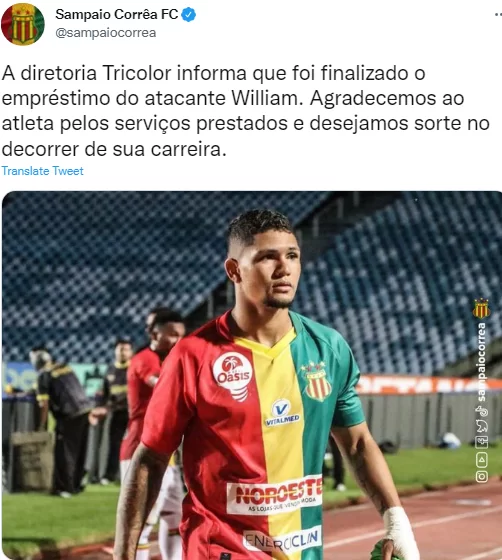Viewport: 502px width, 560px height.
Task: Click the TikTok icon in photo watermark
Action: (x=482, y=410)
